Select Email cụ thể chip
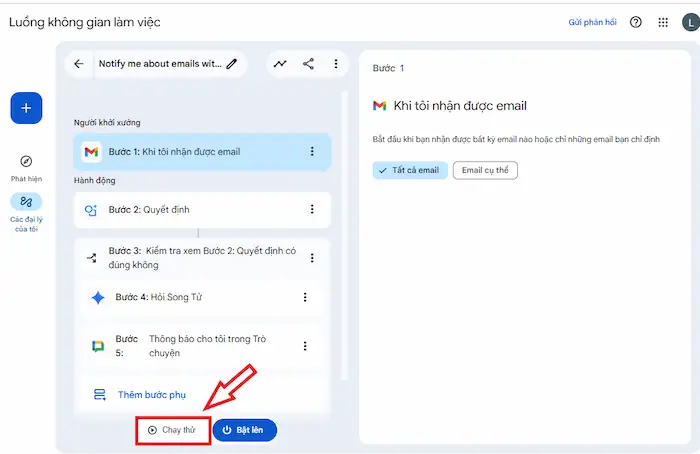 [485, 170]
